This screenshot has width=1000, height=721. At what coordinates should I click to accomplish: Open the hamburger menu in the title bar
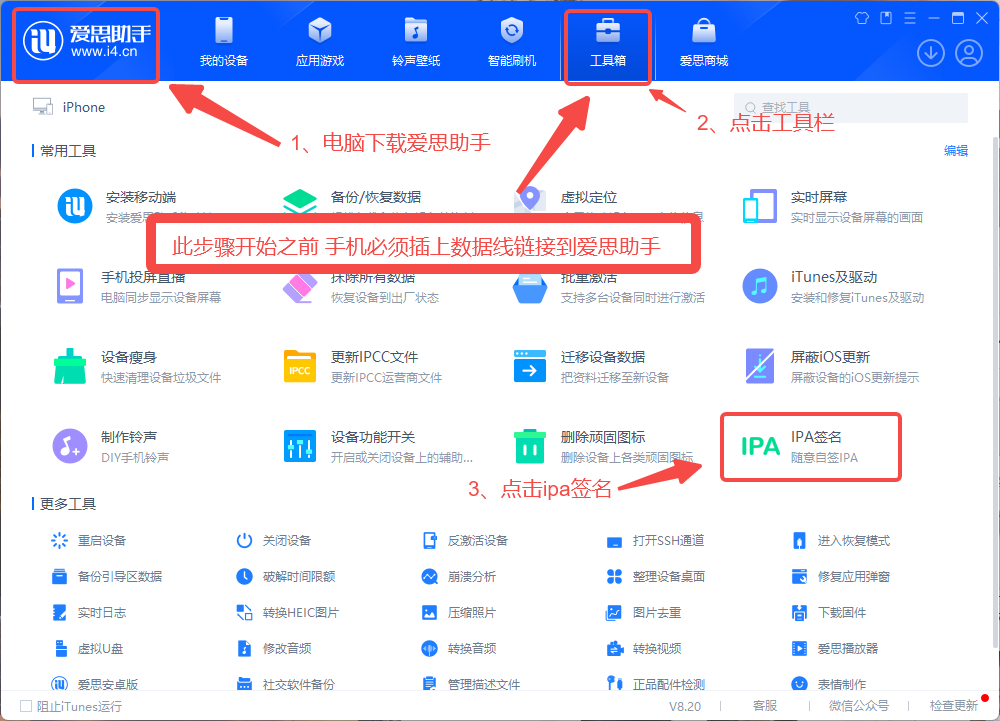tap(908, 17)
